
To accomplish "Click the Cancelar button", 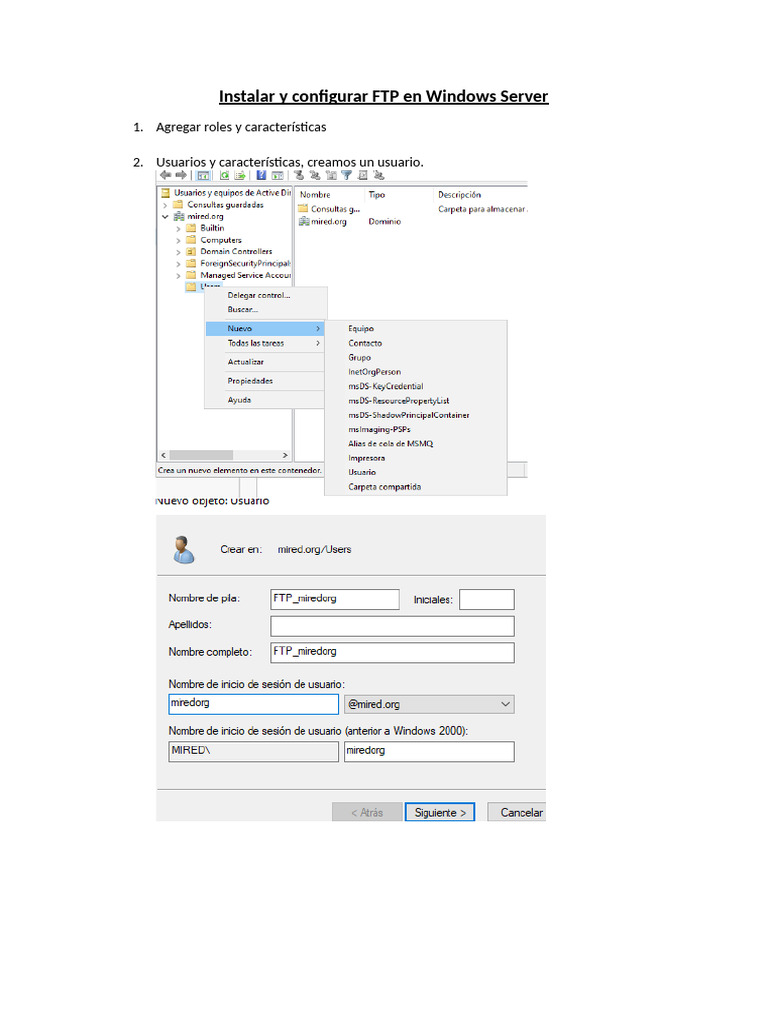I will [x=517, y=812].
